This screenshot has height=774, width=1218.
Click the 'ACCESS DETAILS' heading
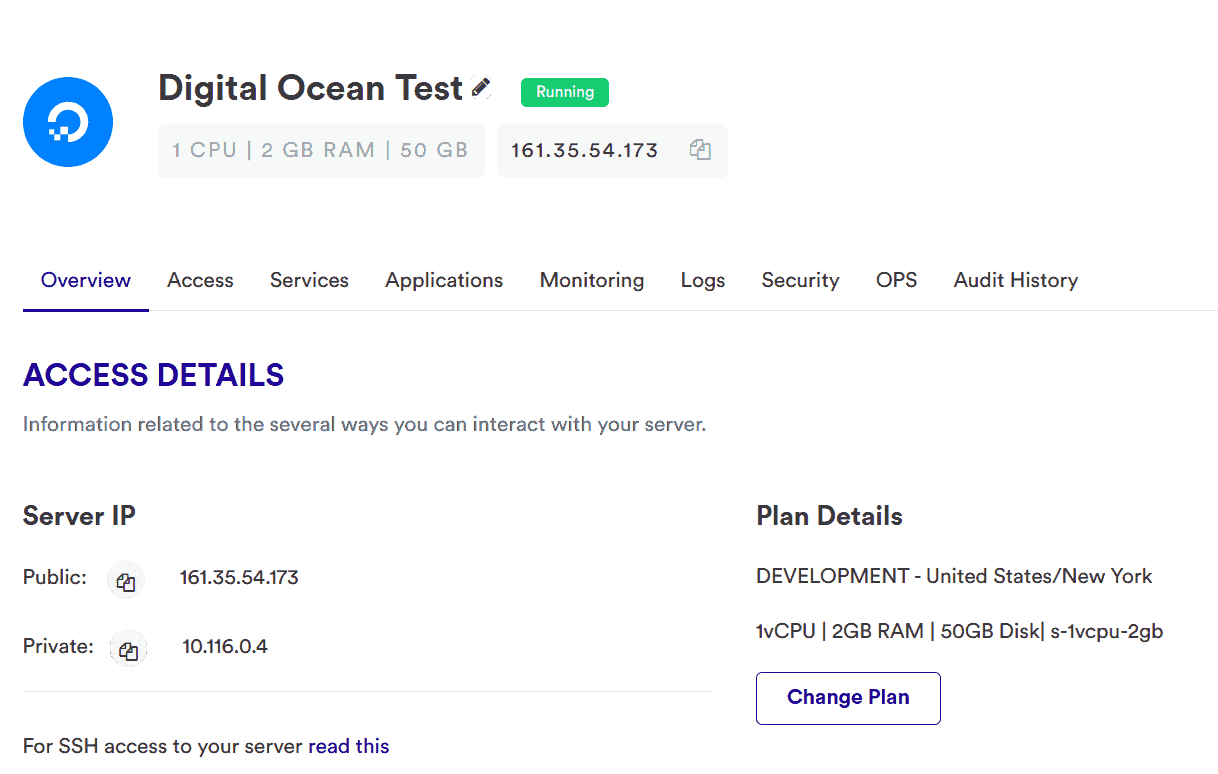coord(154,375)
